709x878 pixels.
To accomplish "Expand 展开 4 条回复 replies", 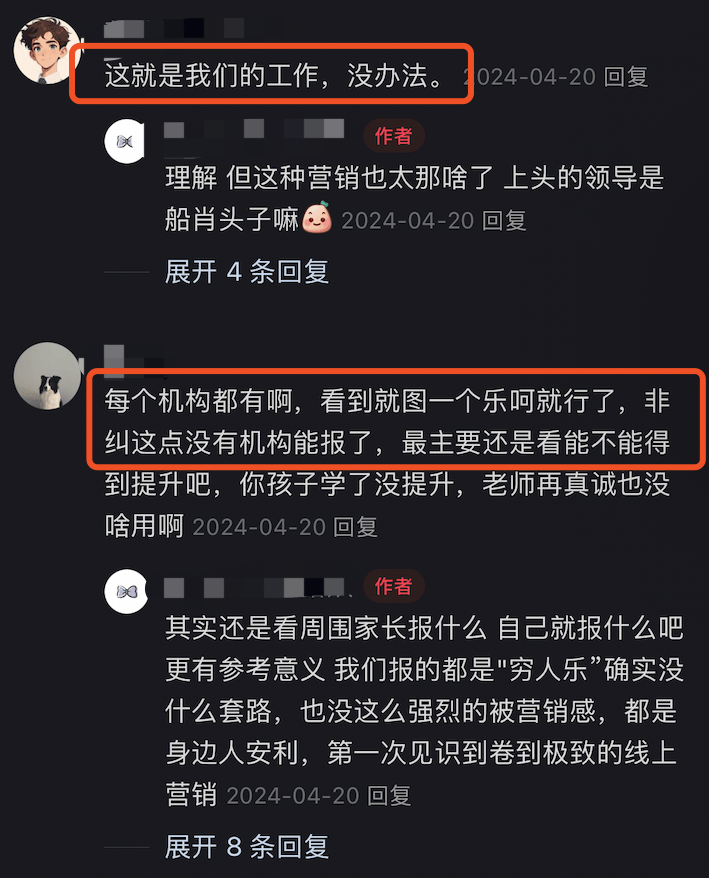I will [x=246, y=272].
